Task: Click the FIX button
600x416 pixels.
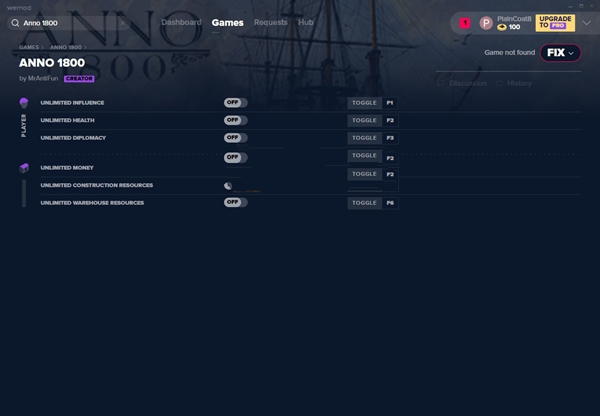Action: coord(560,53)
